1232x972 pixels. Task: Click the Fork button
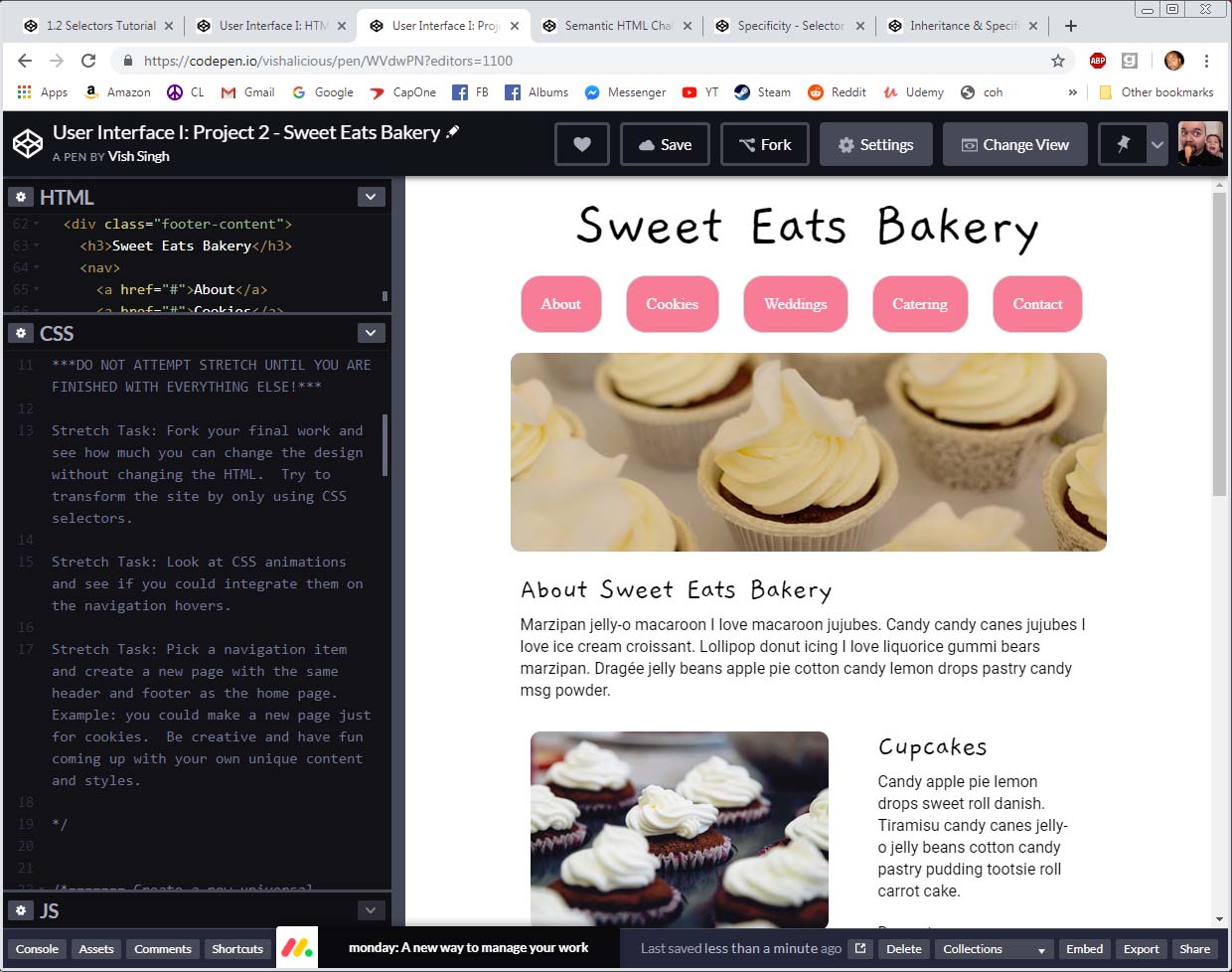coord(764,145)
